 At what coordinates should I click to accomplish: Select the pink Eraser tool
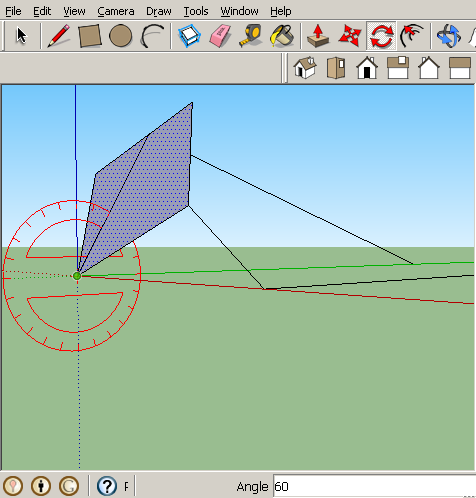tap(220, 36)
